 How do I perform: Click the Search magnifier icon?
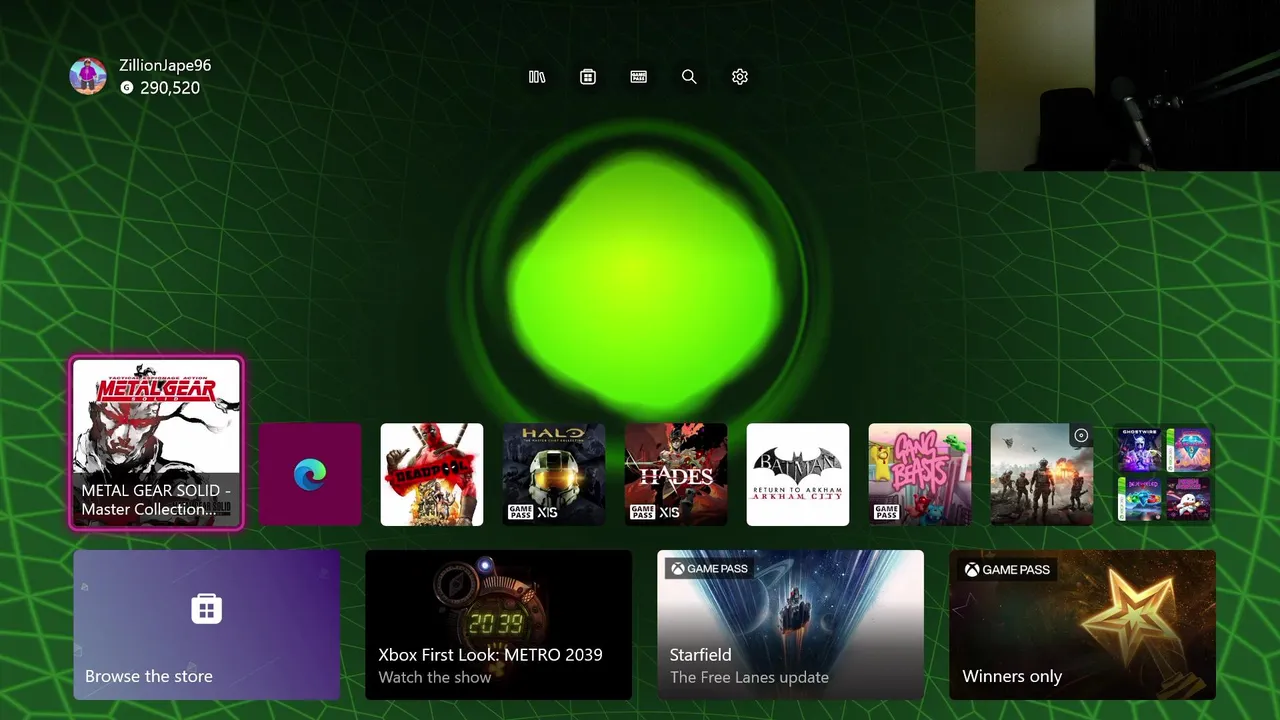[x=689, y=77]
